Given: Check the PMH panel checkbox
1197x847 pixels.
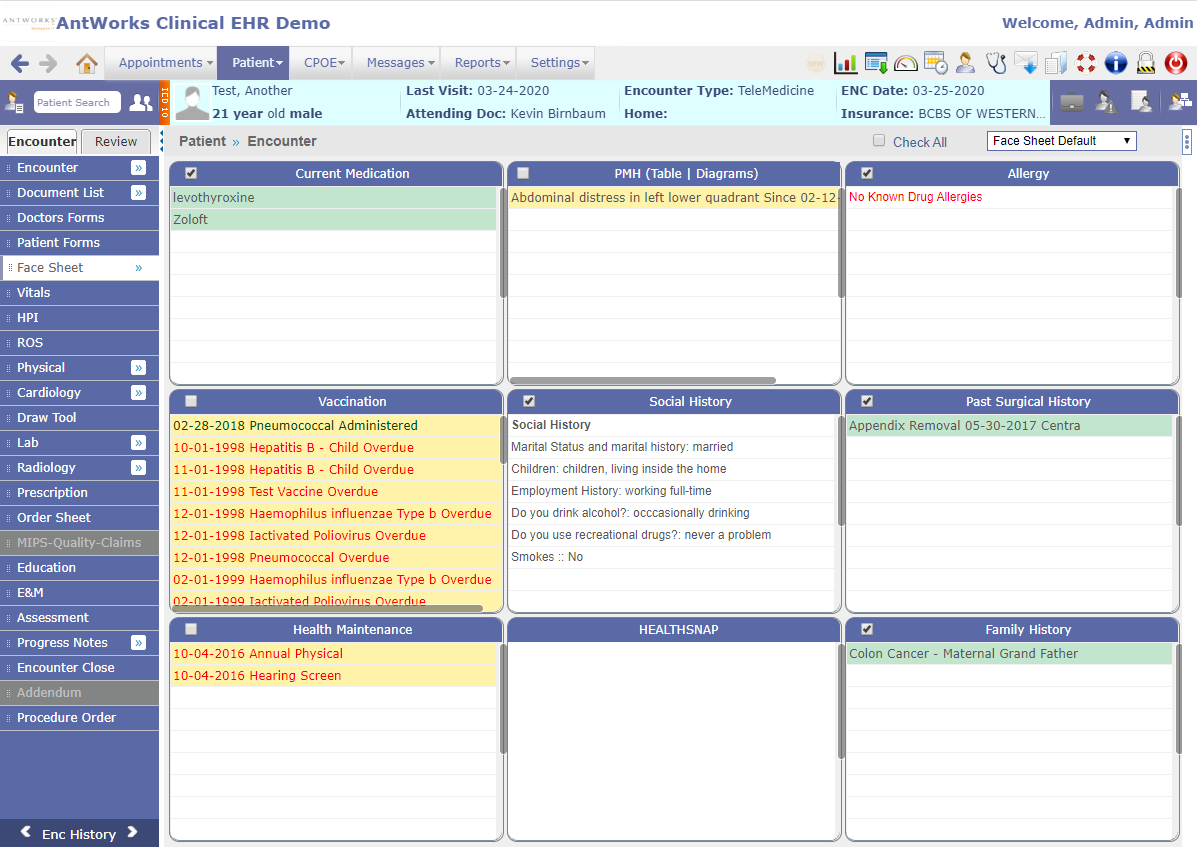Looking at the screenshot, I should [x=523, y=173].
